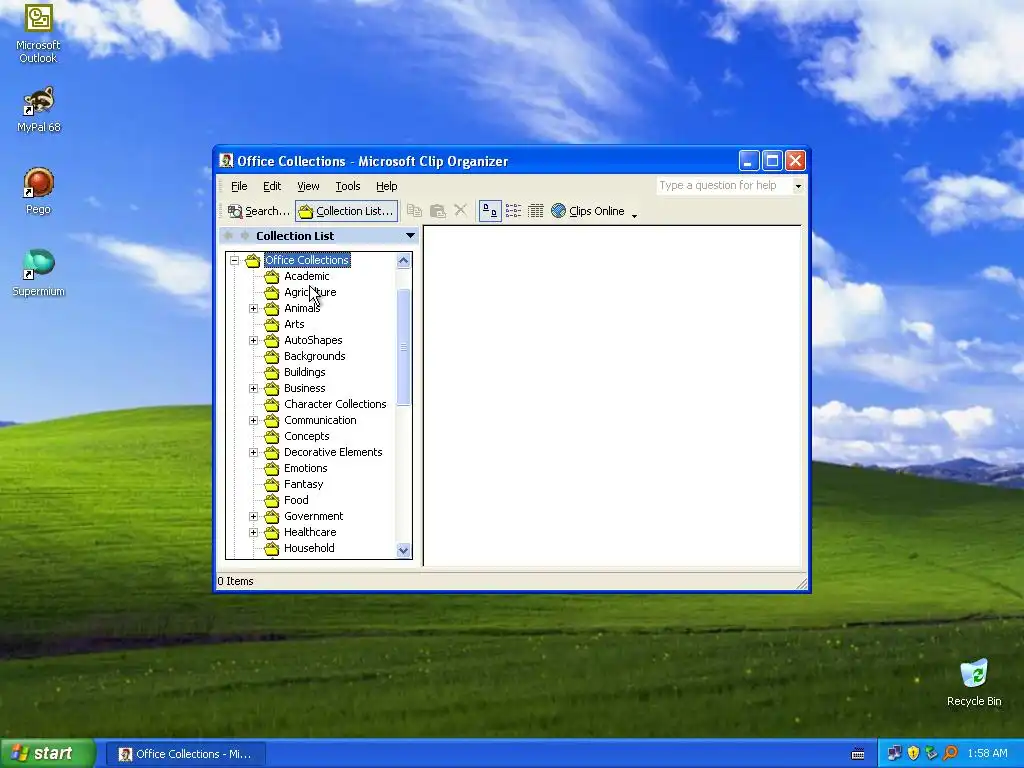This screenshot has width=1024, height=768.
Task: Click the 'Type a question for help' box
Action: coord(724,185)
